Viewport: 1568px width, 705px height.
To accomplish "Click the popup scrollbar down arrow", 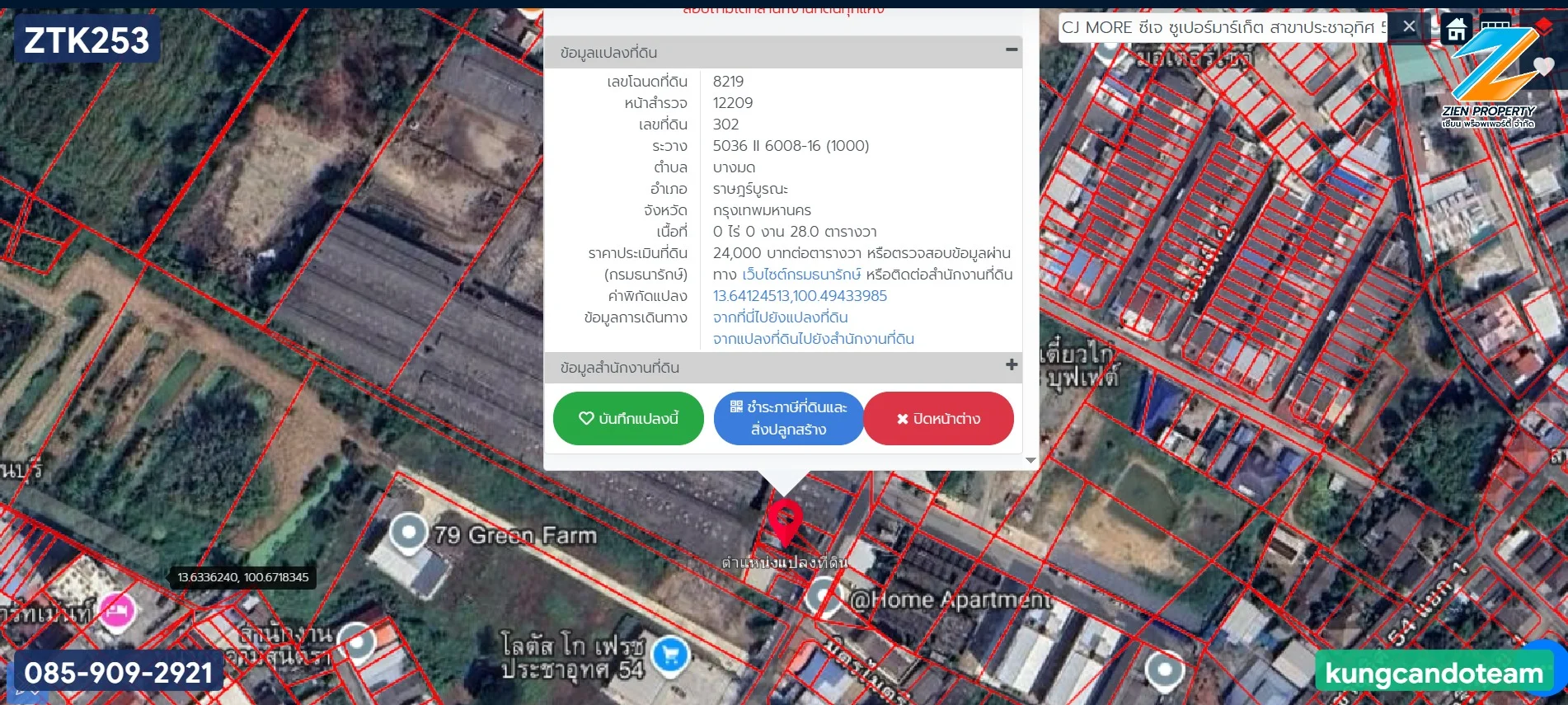I will coord(1030,461).
